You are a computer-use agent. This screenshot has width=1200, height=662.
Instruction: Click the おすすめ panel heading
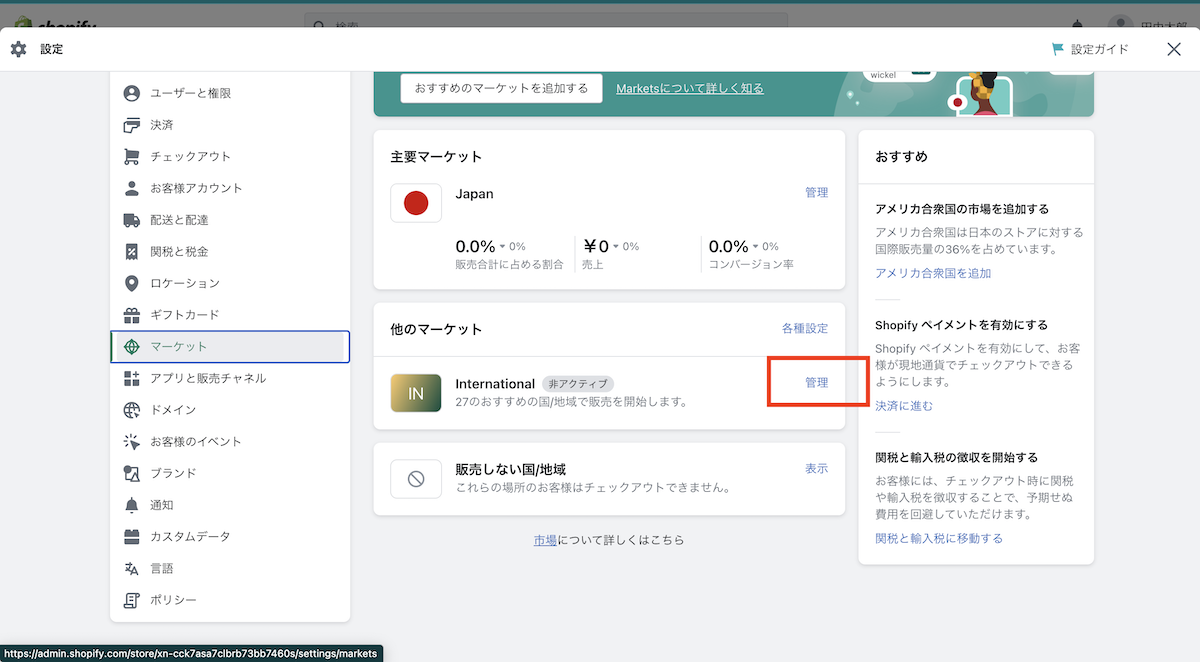point(901,157)
